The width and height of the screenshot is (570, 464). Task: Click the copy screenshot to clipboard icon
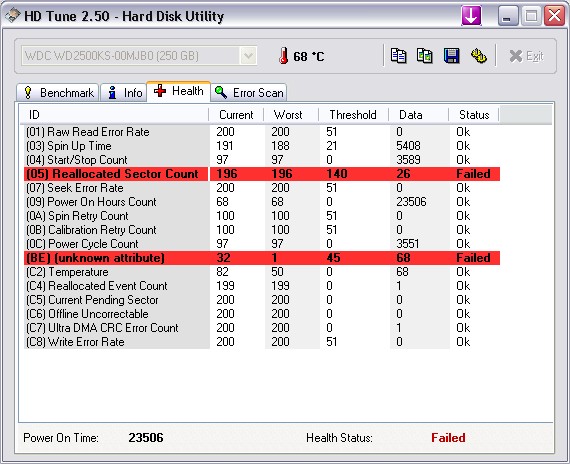(425, 56)
